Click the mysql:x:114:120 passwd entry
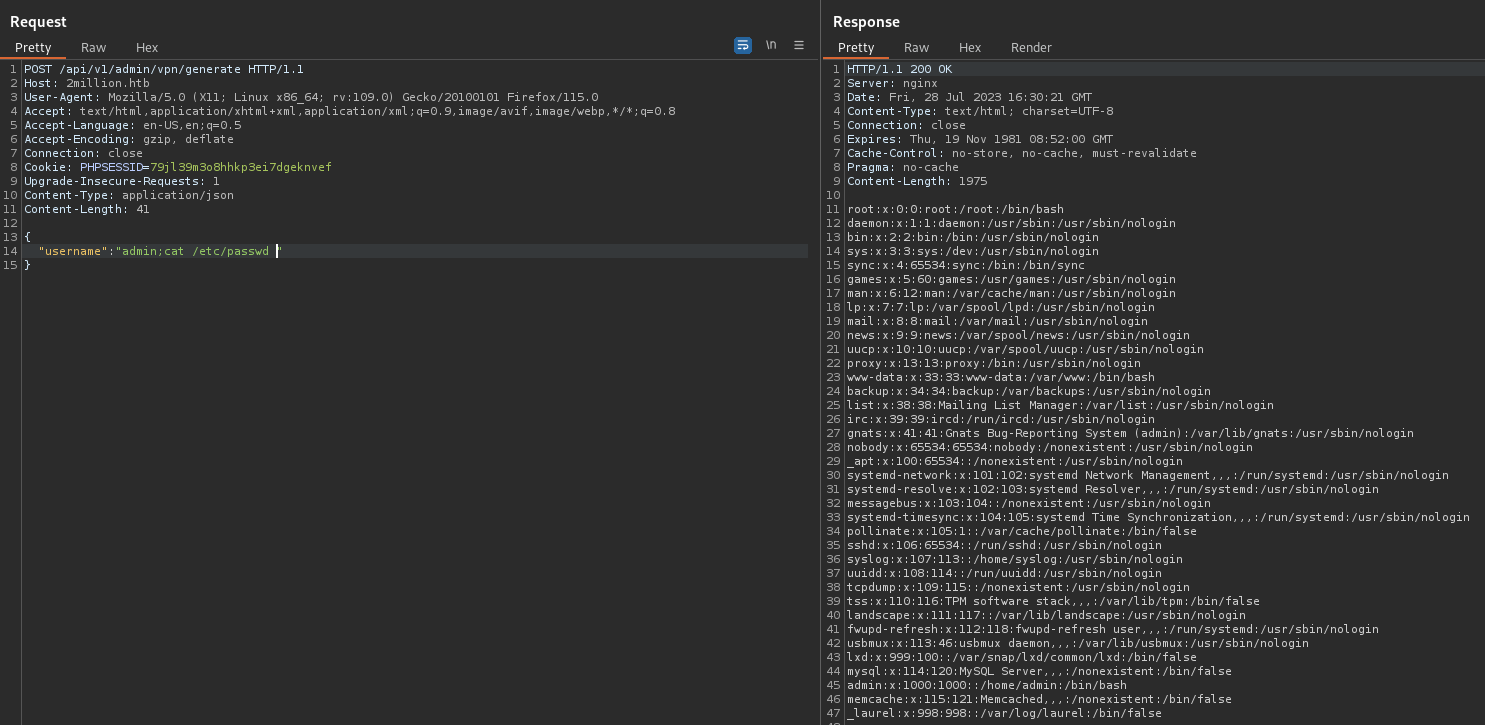The width and height of the screenshot is (1485, 725). pyautogui.click(x=1039, y=671)
